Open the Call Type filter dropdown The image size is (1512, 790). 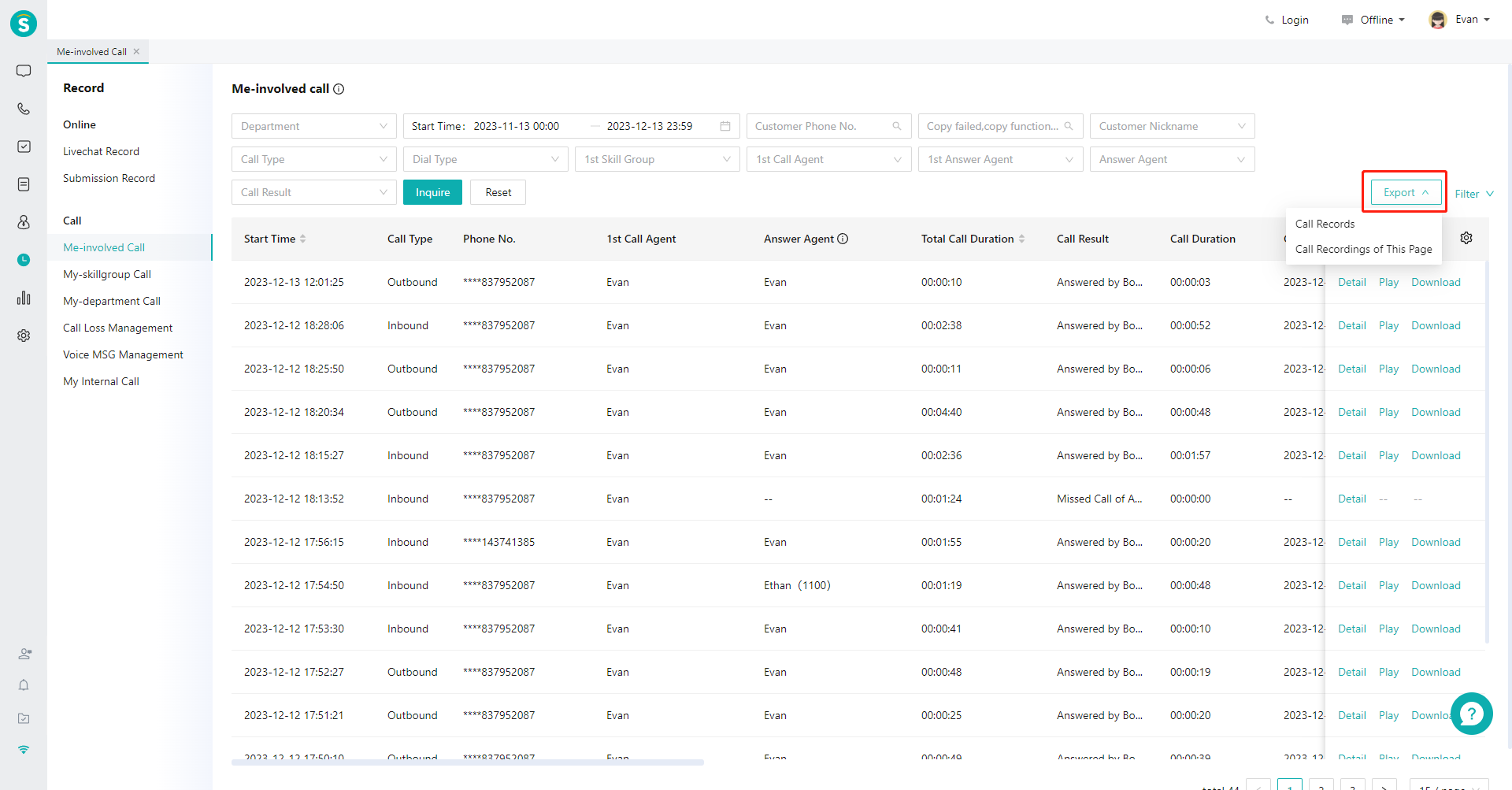314,159
